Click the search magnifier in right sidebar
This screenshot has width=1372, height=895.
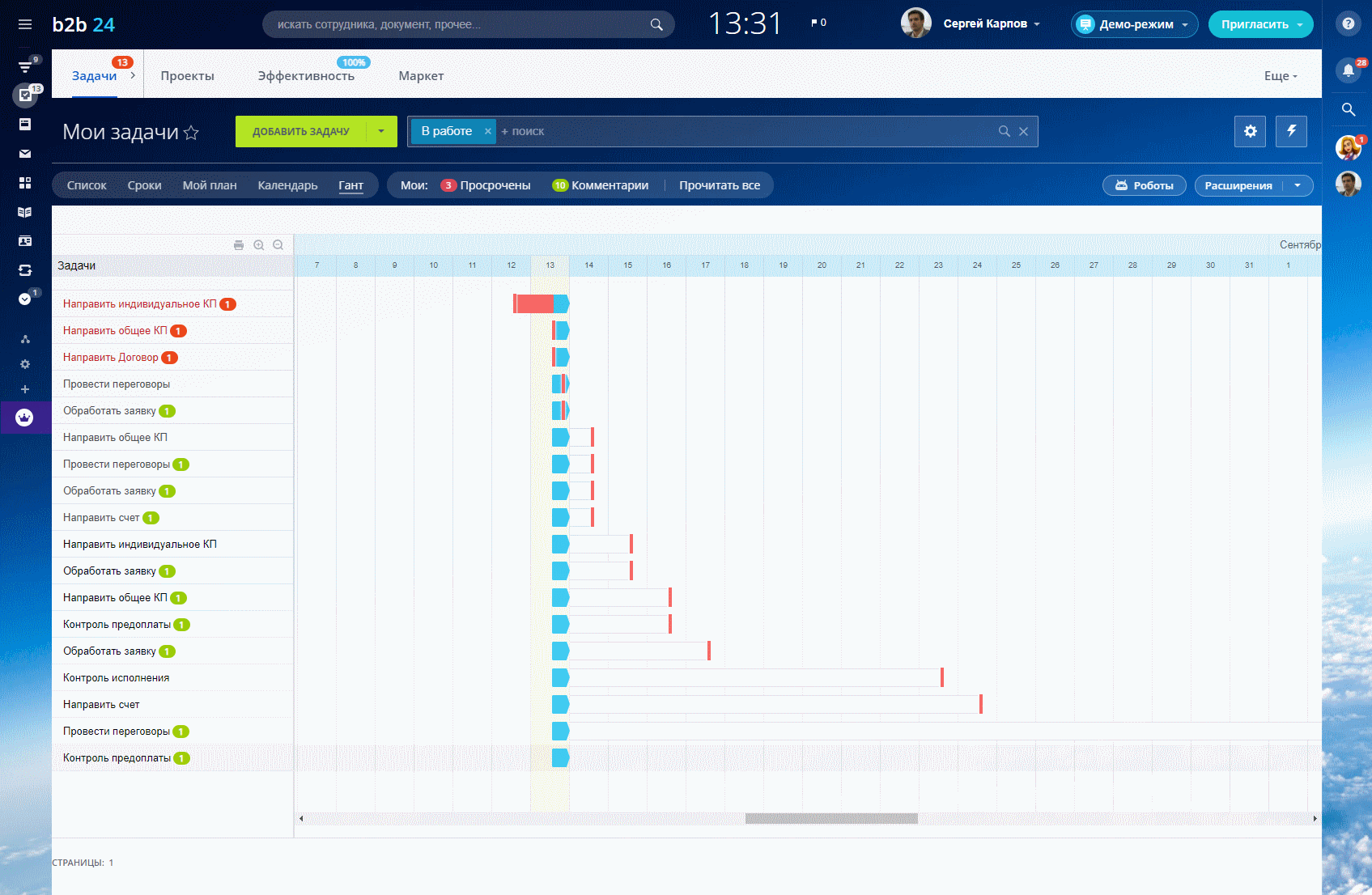[x=1349, y=109]
